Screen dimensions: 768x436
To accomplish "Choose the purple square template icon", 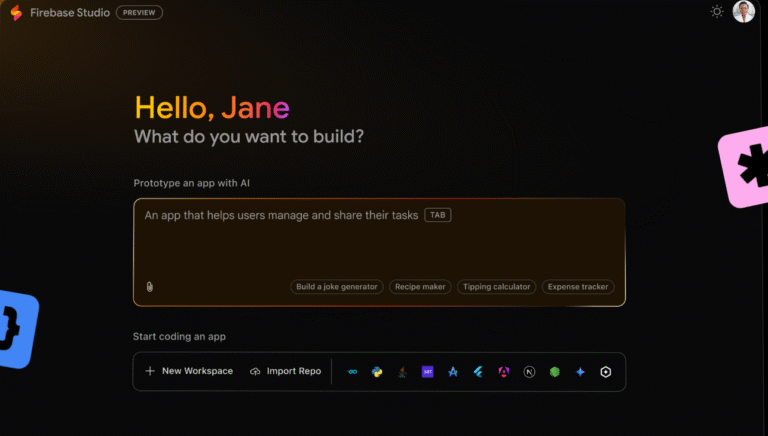I will pos(428,372).
